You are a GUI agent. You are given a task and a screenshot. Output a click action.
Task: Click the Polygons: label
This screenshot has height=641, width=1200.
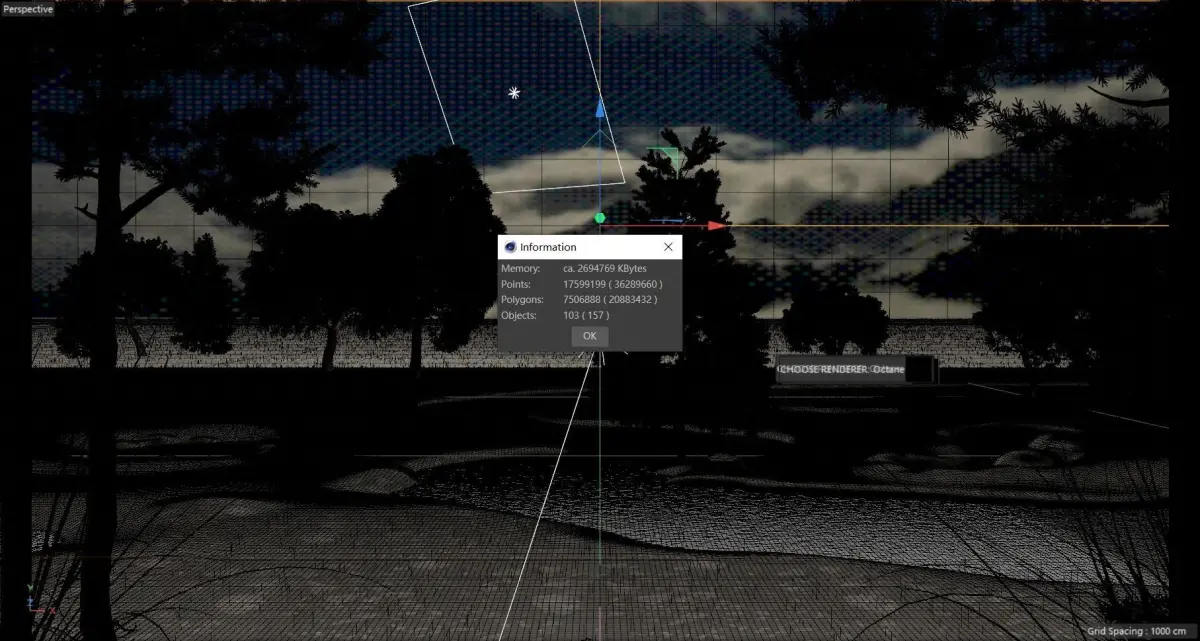point(522,299)
